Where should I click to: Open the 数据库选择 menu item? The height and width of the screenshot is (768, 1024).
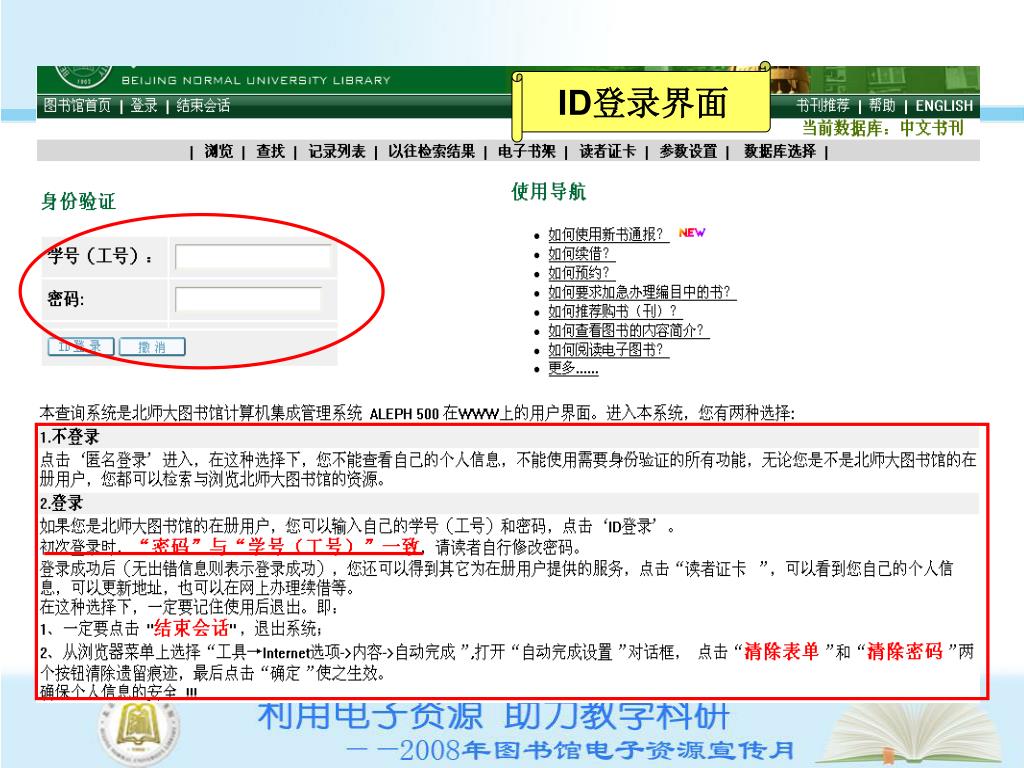point(780,152)
